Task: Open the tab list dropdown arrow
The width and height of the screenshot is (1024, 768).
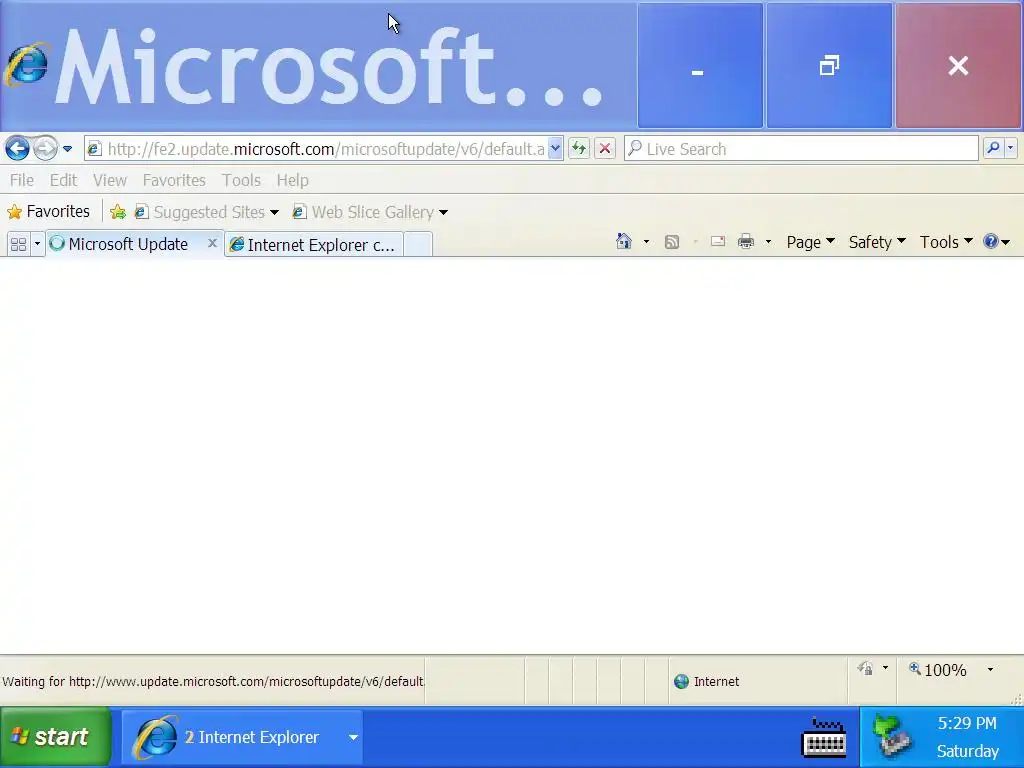Action: pyautogui.click(x=37, y=244)
